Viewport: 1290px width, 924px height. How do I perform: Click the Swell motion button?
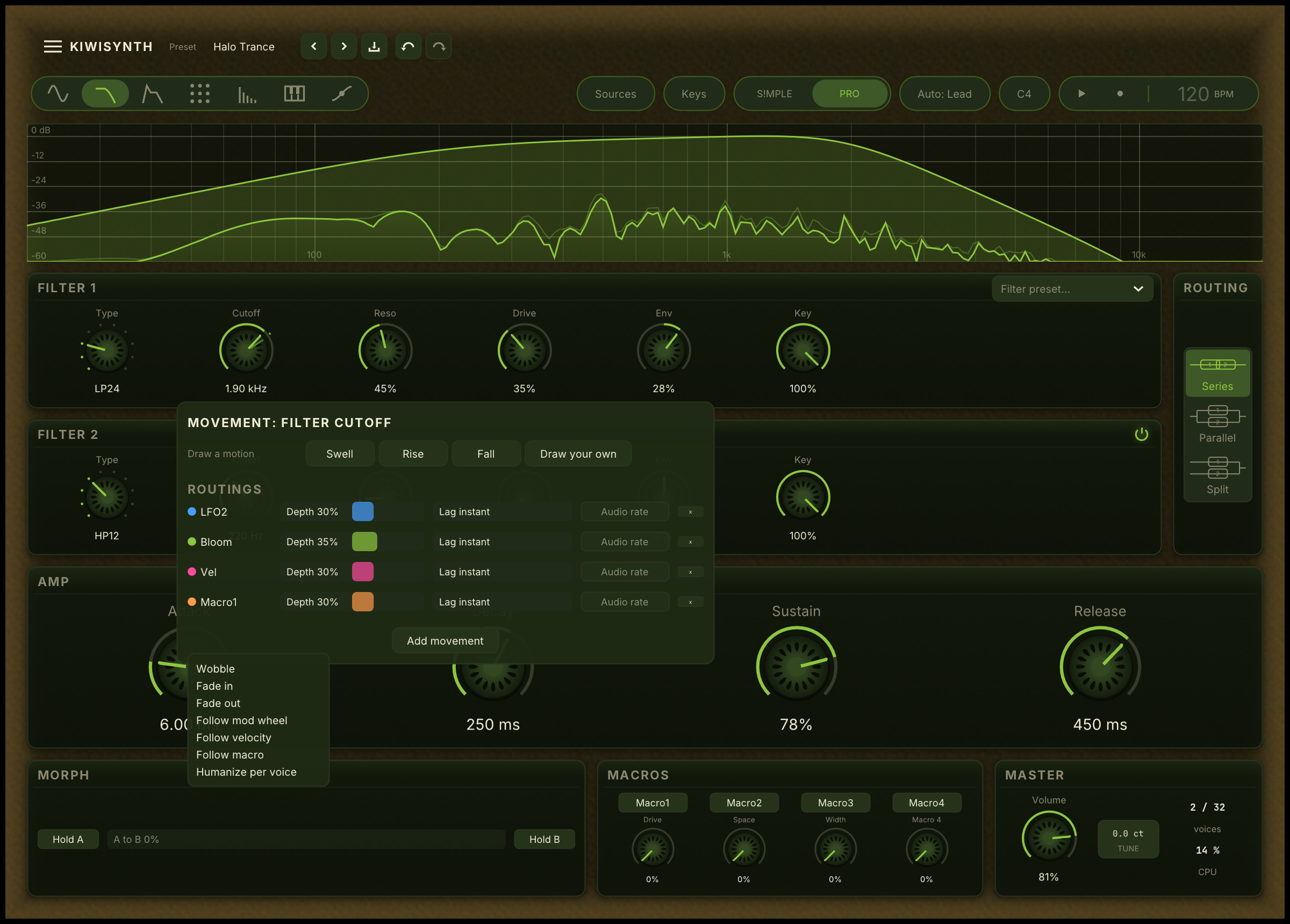coord(340,454)
